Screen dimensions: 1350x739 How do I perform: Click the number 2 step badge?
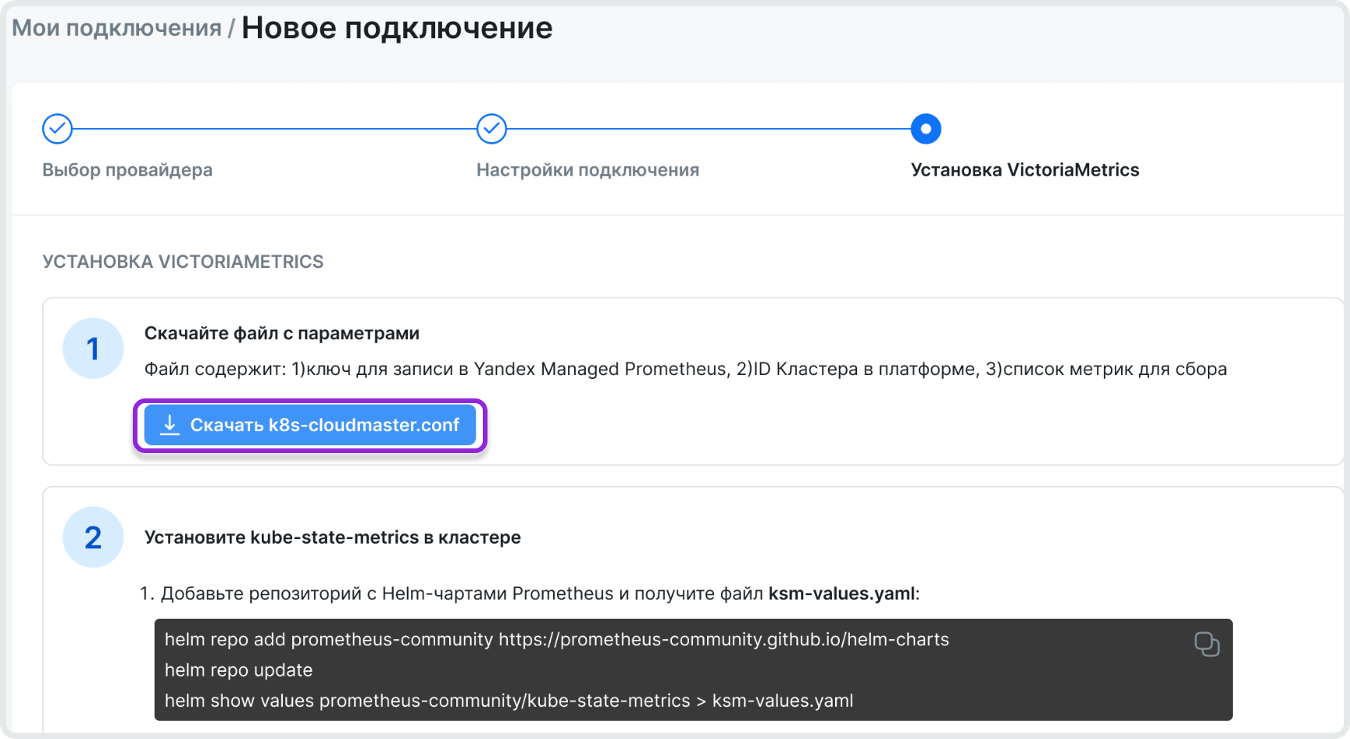click(x=93, y=537)
